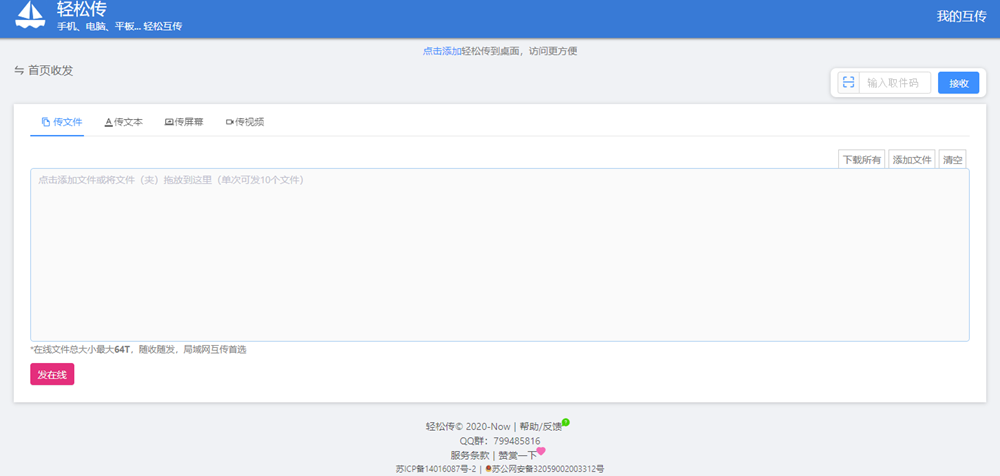
Task: Click the police badge icon in footer
Action: [x=488, y=468]
